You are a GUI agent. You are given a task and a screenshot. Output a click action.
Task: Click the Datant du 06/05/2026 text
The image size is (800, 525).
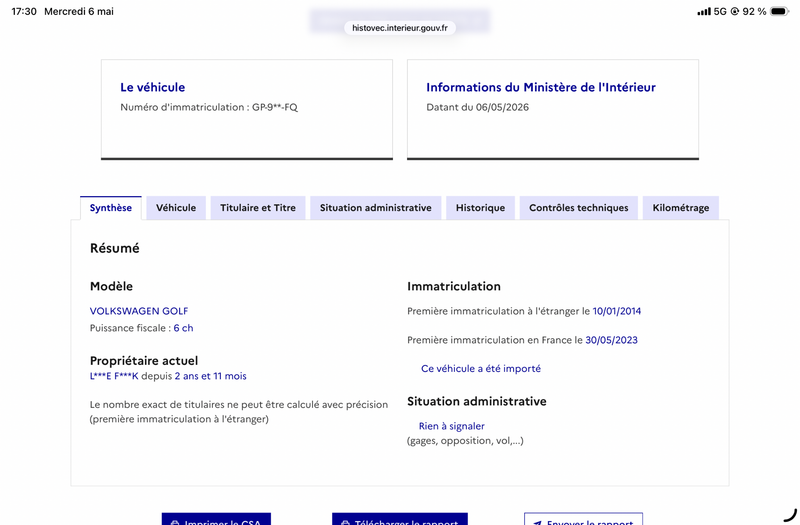[x=478, y=107]
